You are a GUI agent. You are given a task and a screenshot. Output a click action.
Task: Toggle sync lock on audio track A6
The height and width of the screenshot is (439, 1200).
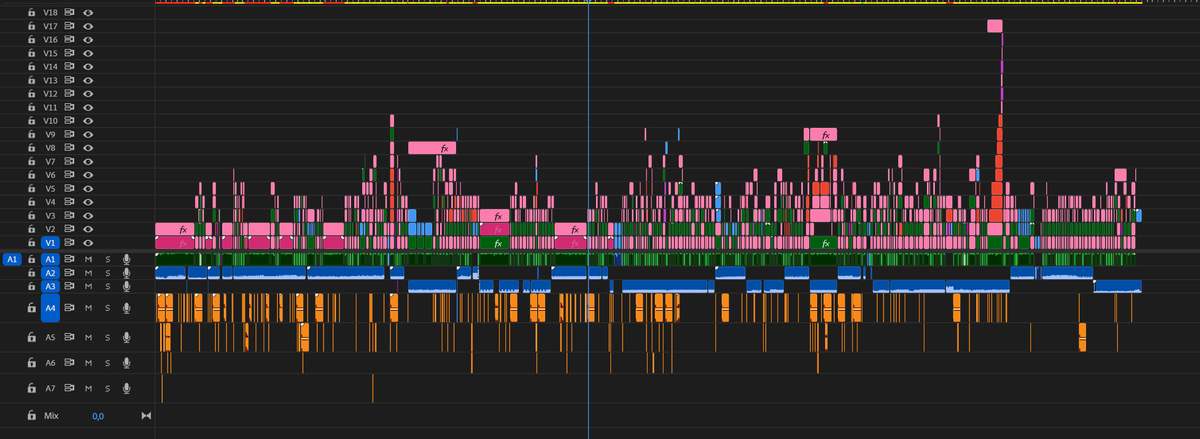tap(71, 363)
